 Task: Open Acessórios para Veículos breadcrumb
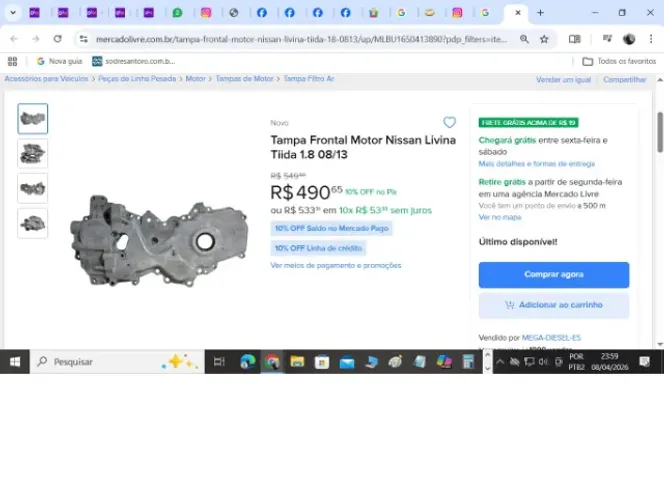46,79
